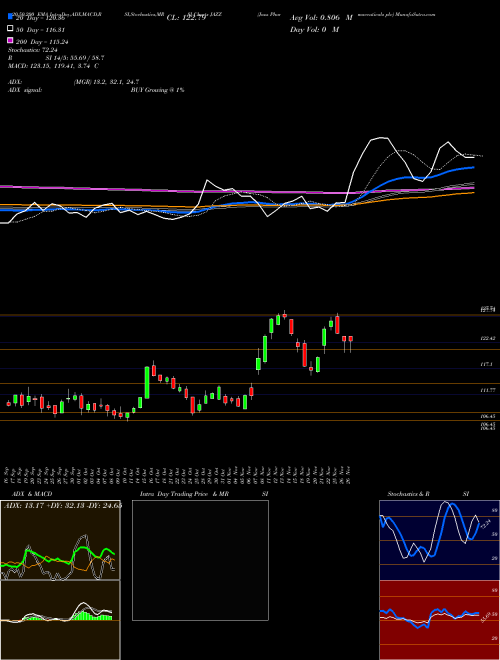
Task: Open the blue Stochastics oscillator chart
Action: point(439,540)
